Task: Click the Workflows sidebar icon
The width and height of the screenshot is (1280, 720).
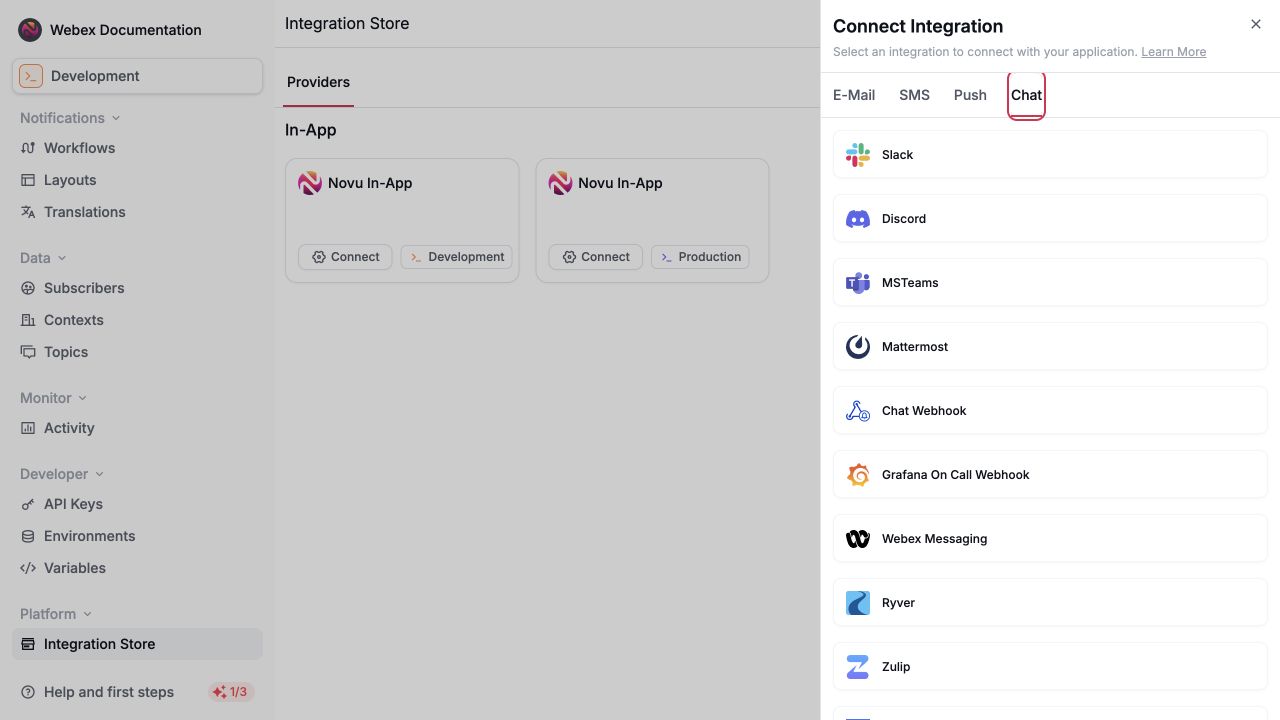Action: click(28, 148)
